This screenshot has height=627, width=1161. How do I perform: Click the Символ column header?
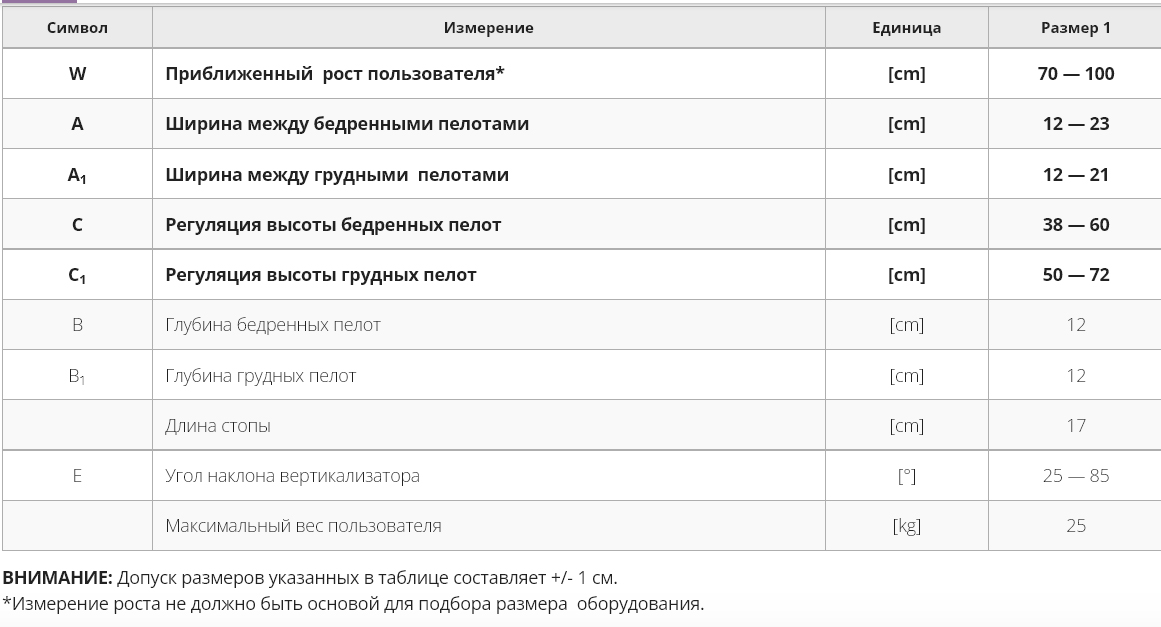pyautogui.click(x=77, y=28)
